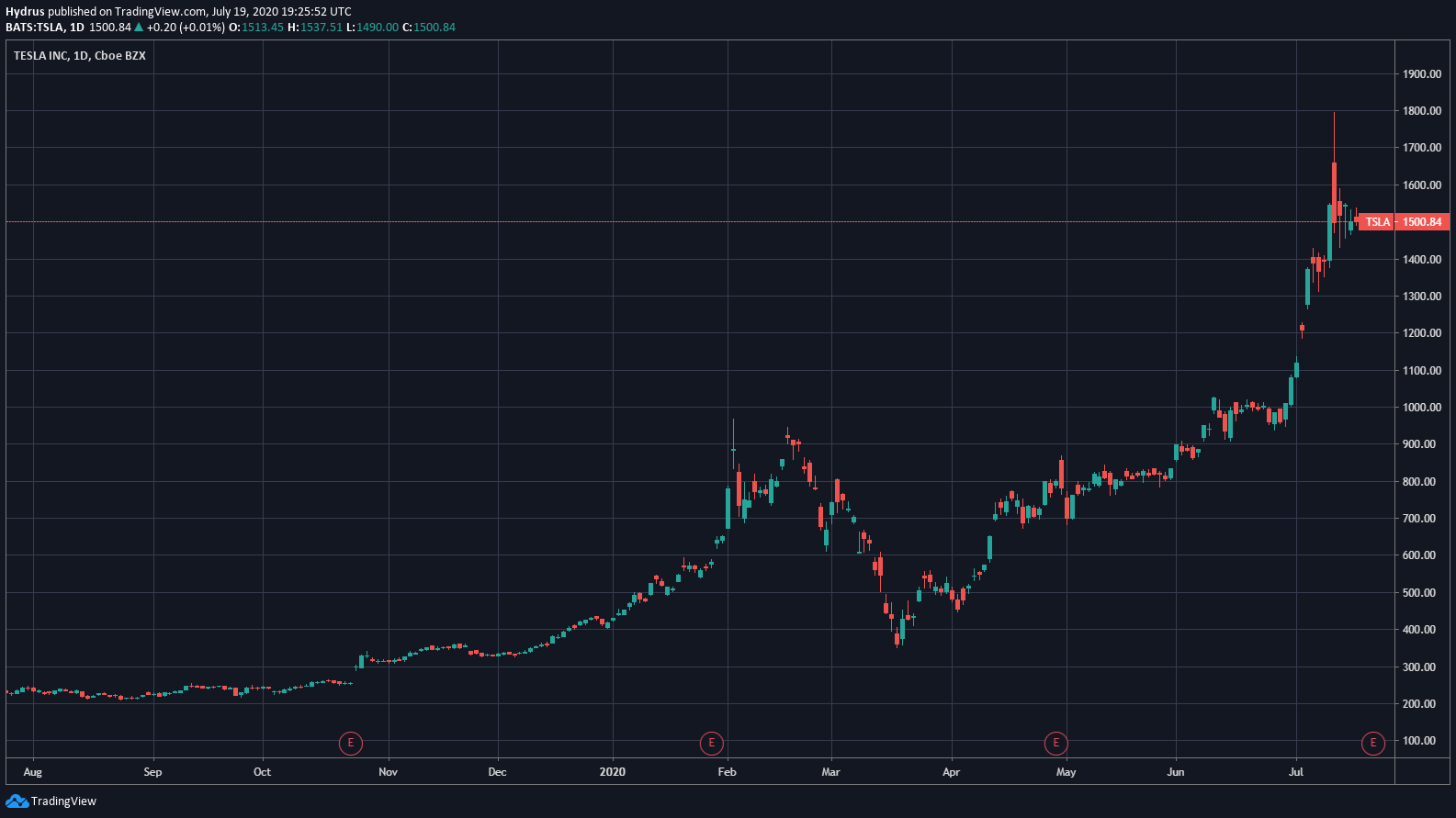This screenshot has height=818, width=1456.
Task: Click the Jun label on time axis
Action: click(1175, 772)
